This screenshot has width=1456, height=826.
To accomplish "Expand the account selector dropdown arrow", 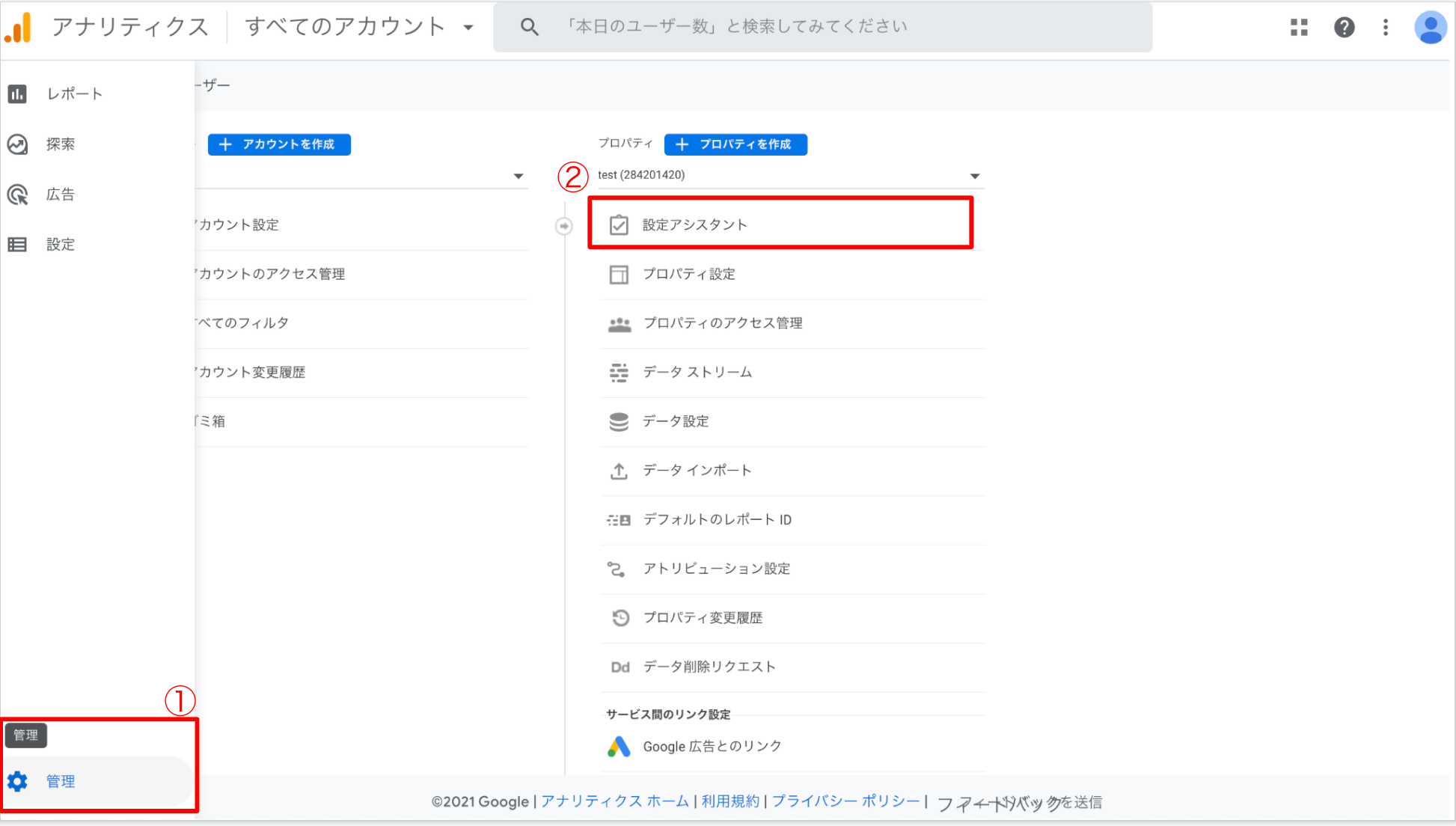I will click(518, 177).
